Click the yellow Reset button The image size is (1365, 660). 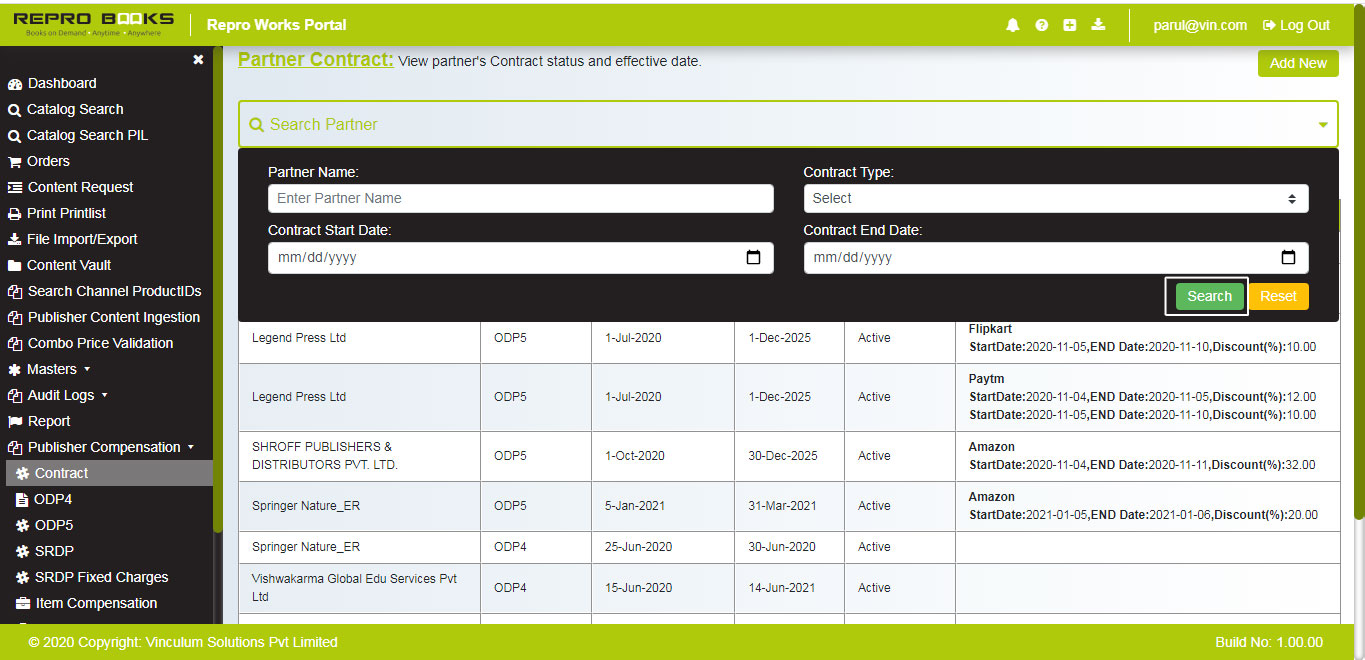click(x=1278, y=296)
